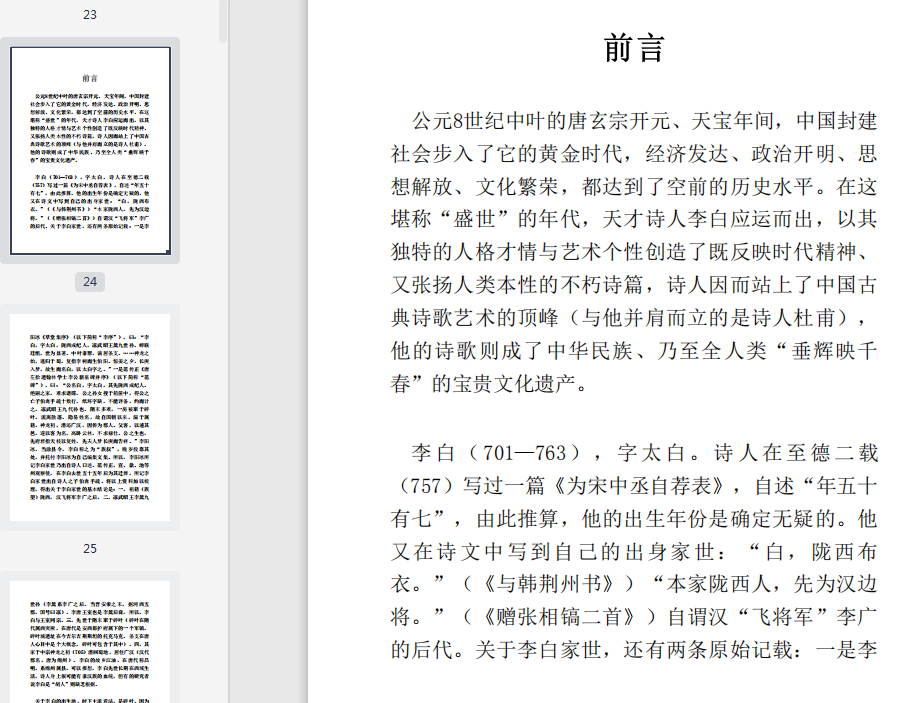Click the name 杜甫 in the first paragraph
901x703 pixels.
(x=814, y=318)
